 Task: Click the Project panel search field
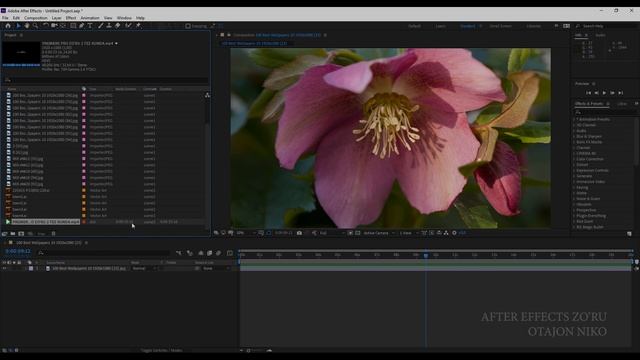pyautogui.click(x=106, y=80)
